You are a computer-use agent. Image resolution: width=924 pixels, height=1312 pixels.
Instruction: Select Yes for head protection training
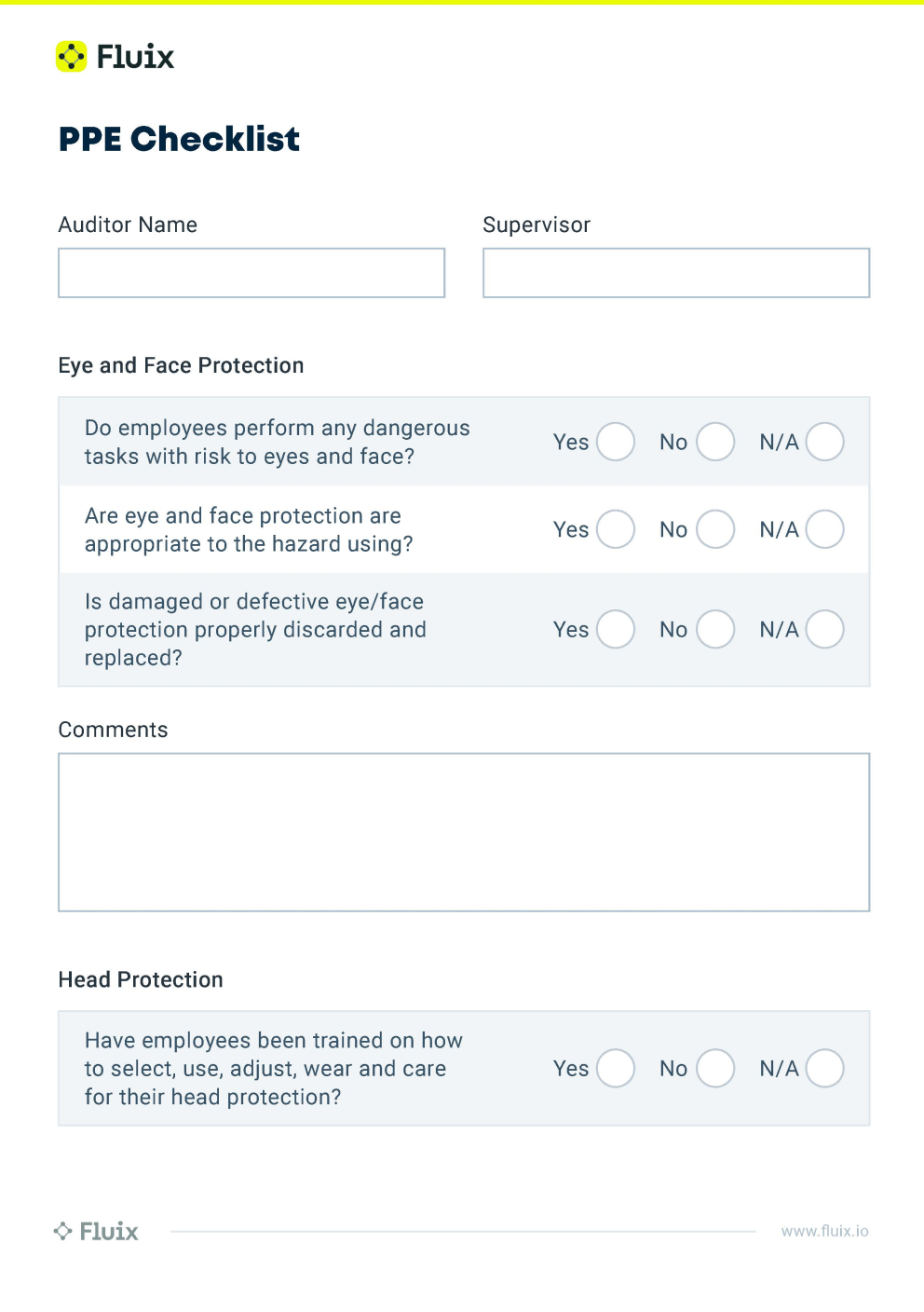616,1068
